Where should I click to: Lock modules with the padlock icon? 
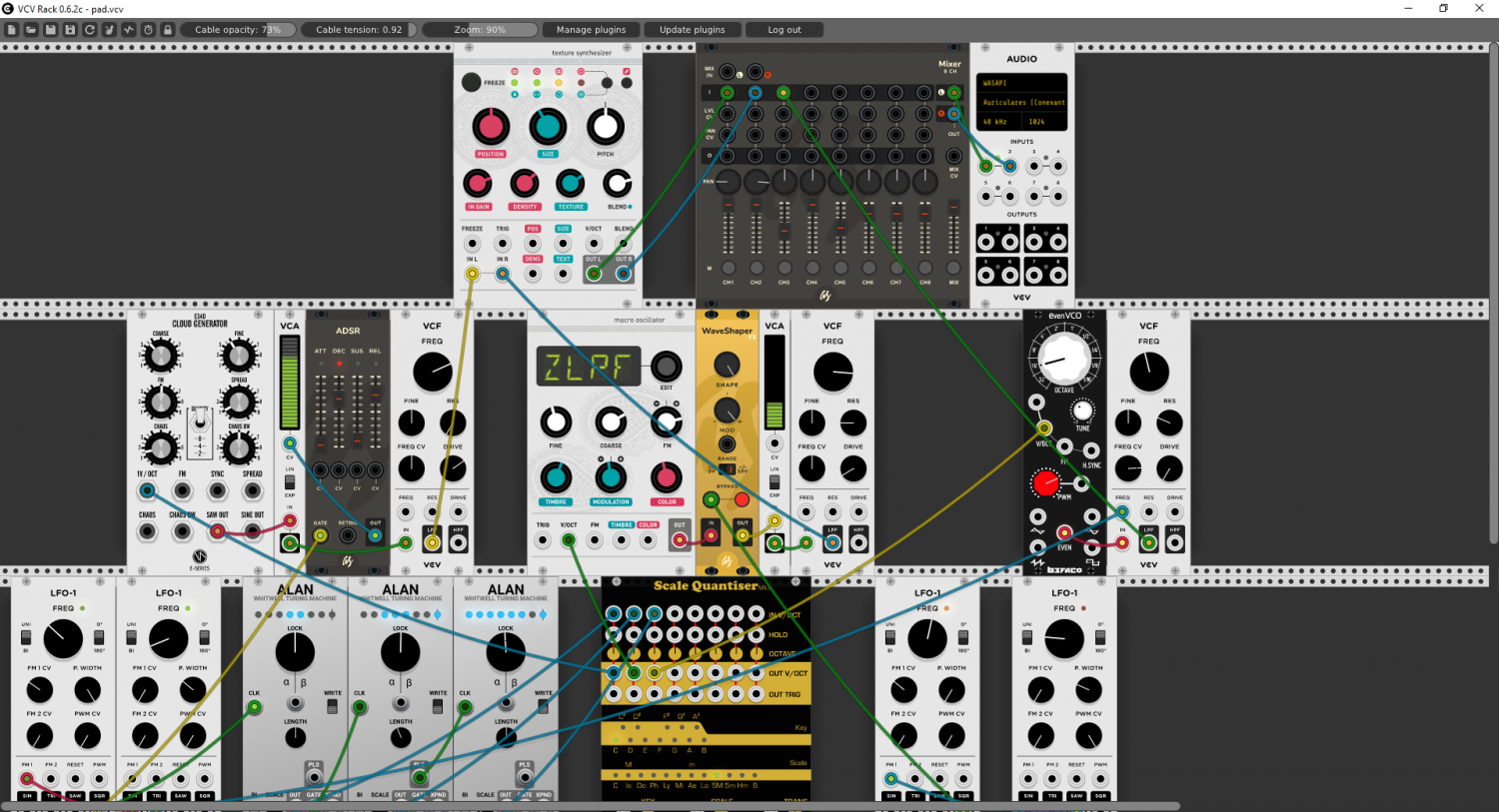click(168, 30)
